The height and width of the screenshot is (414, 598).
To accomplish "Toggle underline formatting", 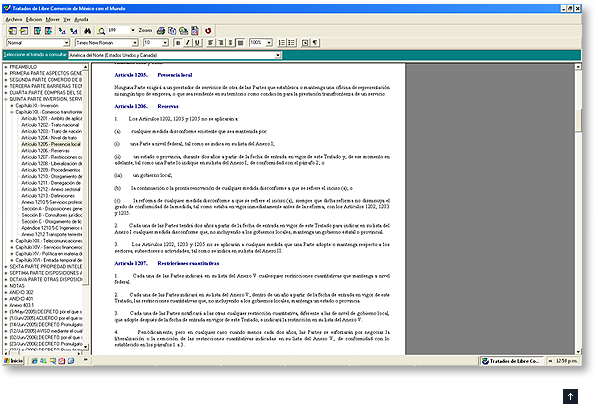I will pos(197,43).
